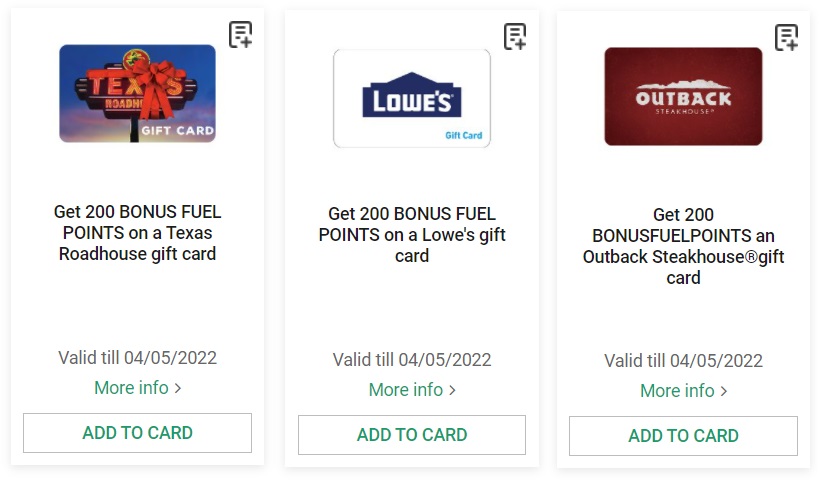Screen dimensions: 820x480
Task: Open the Texas Roadhouse gift card image
Action: [x=138, y=94]
